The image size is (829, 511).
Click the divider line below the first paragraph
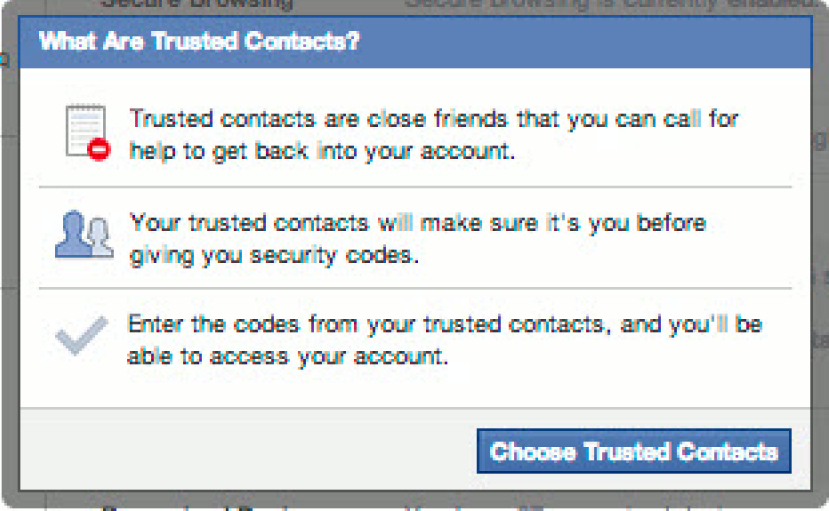tap(415, 186)
